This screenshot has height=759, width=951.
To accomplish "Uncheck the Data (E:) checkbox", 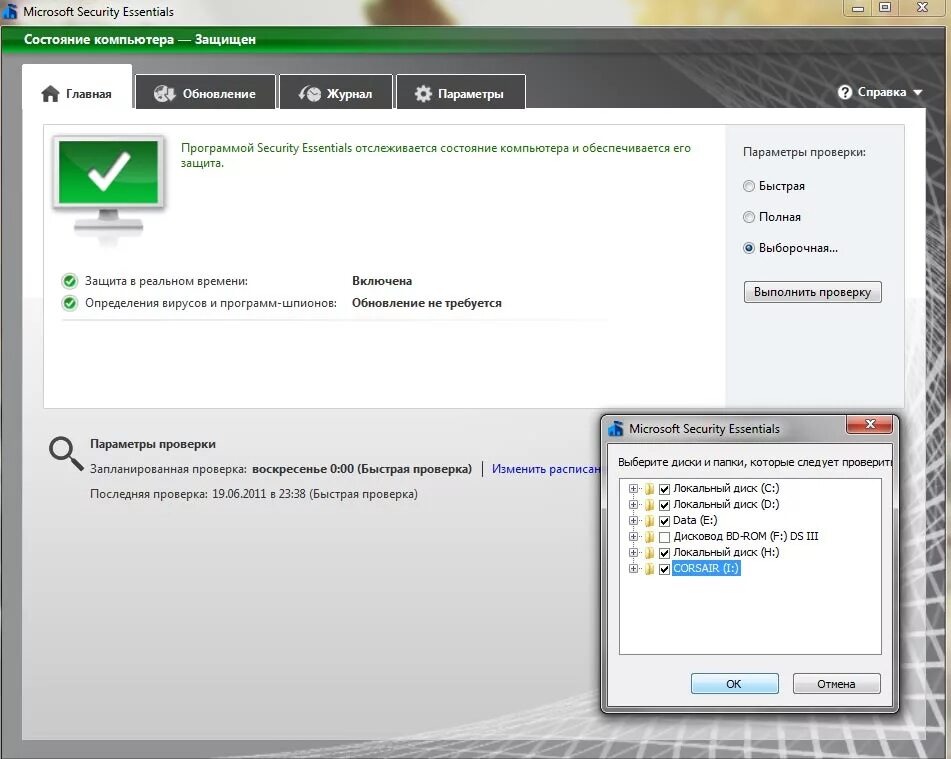I will [x=665, y=521].
